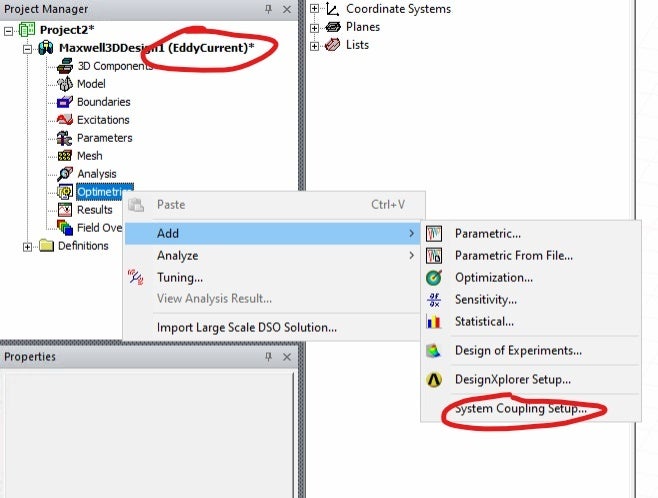Click the Field Overlays node icon
The width and height of the screenshot is (658, 498).
[65, 227]
